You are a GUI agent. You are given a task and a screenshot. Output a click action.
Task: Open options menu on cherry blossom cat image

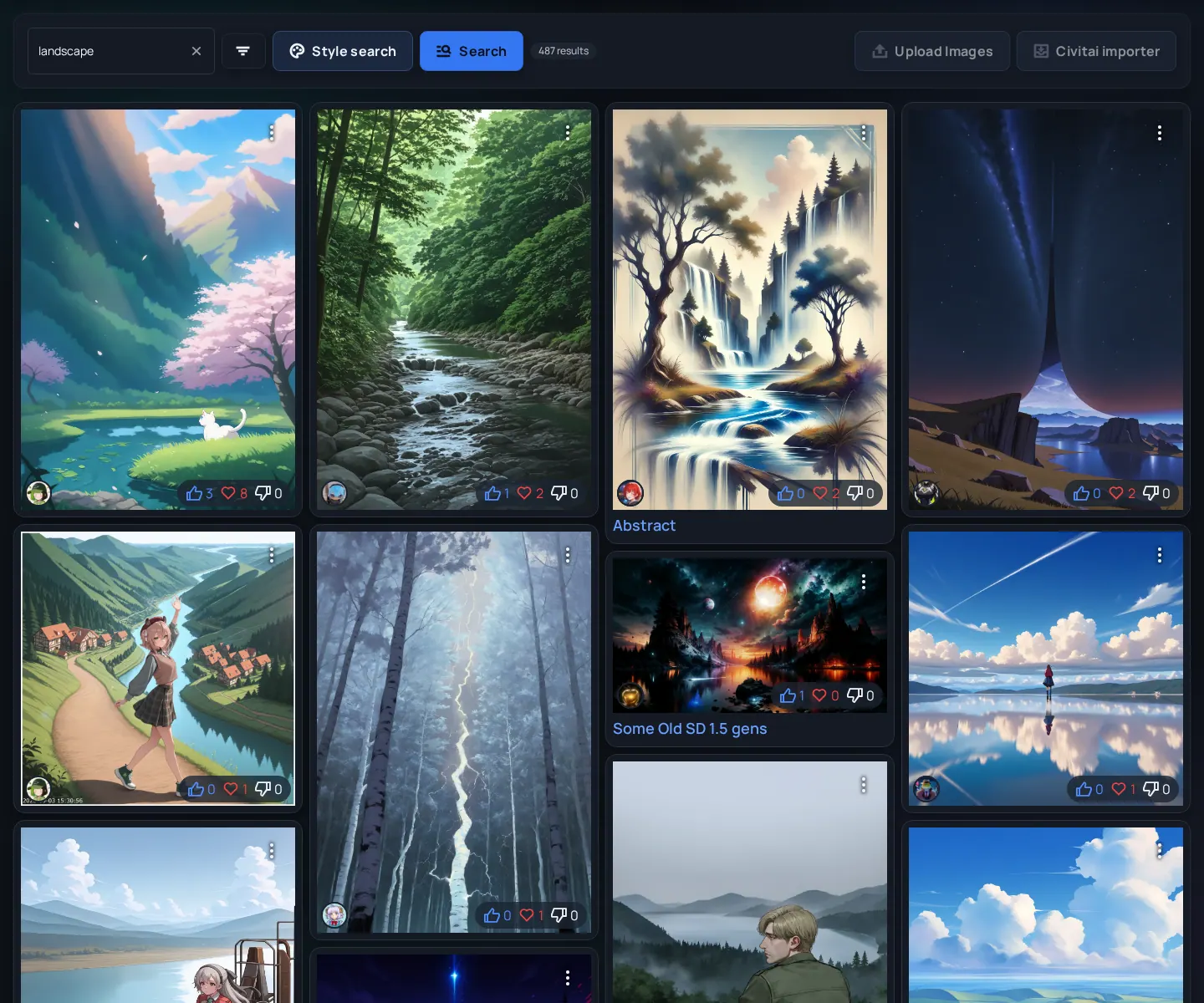272,132
